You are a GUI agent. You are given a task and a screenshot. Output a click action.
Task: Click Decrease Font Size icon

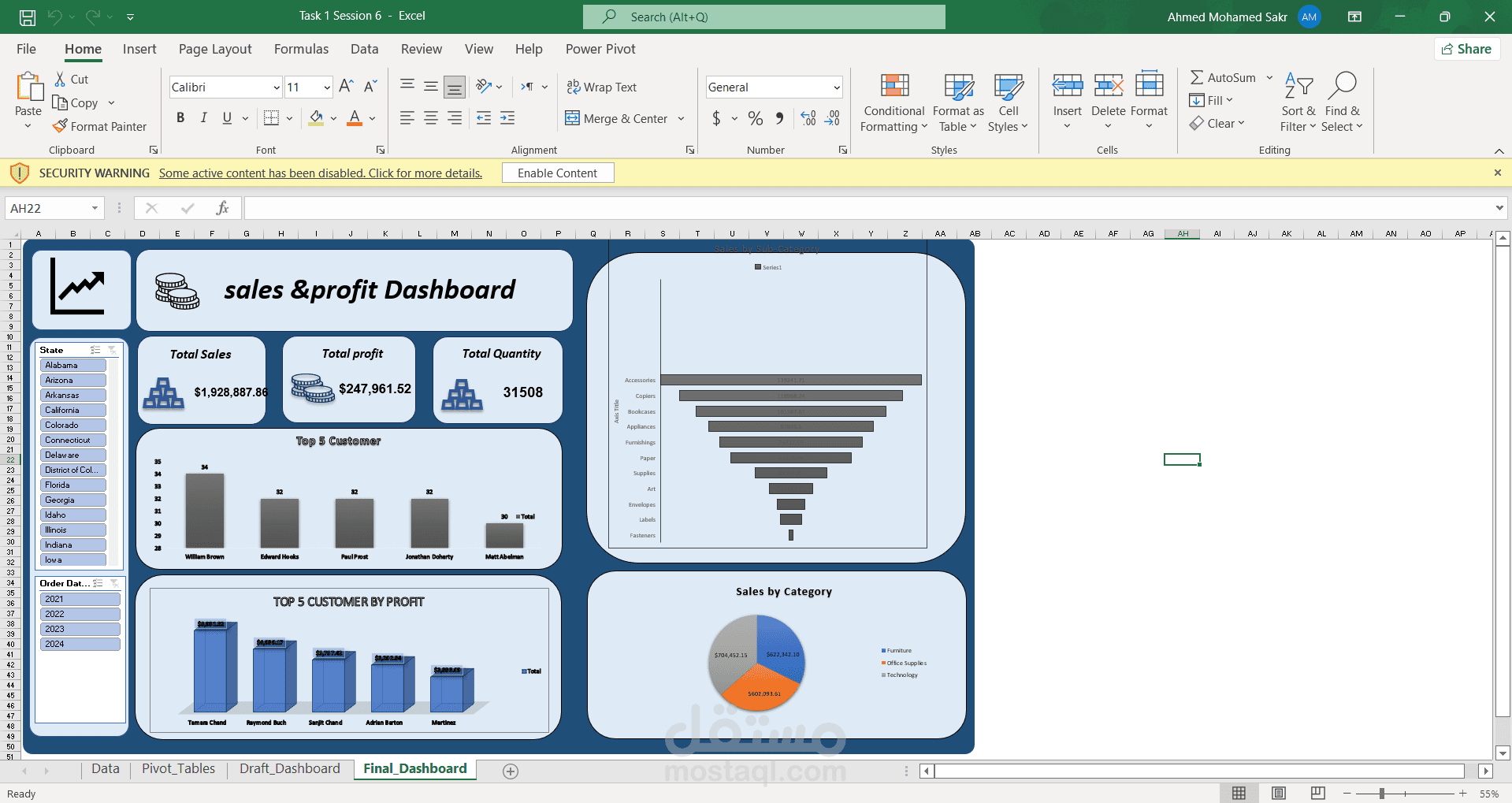[x=370, y=87]
